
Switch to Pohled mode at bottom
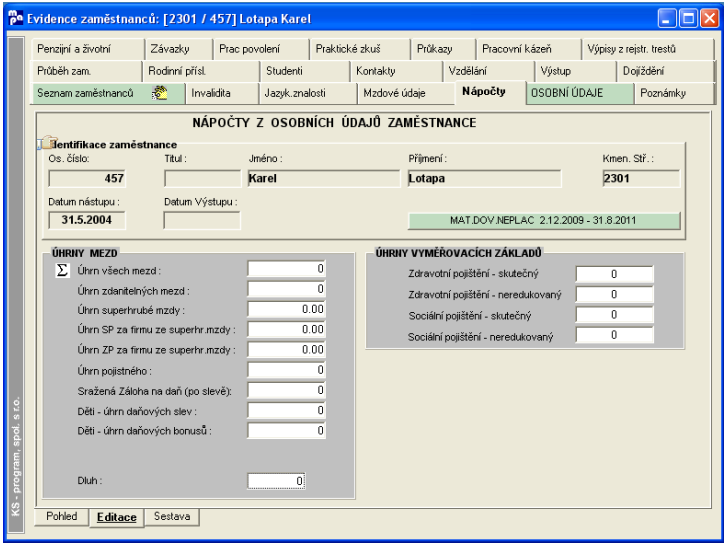pyautogui.click(x=62, y=516)
